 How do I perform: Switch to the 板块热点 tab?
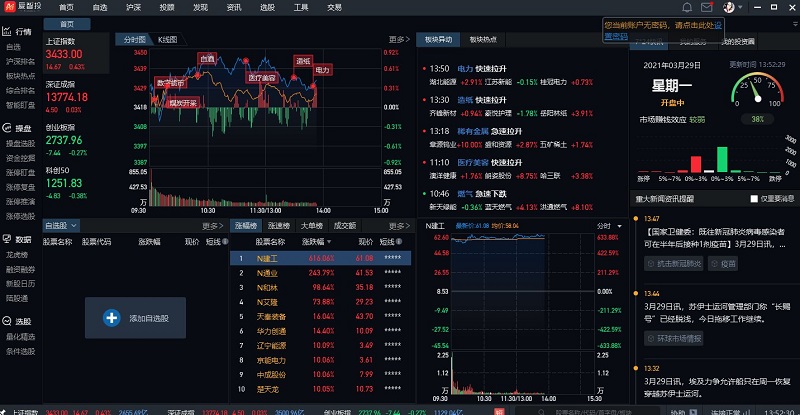pyautogui.click(x=483, y=39)
